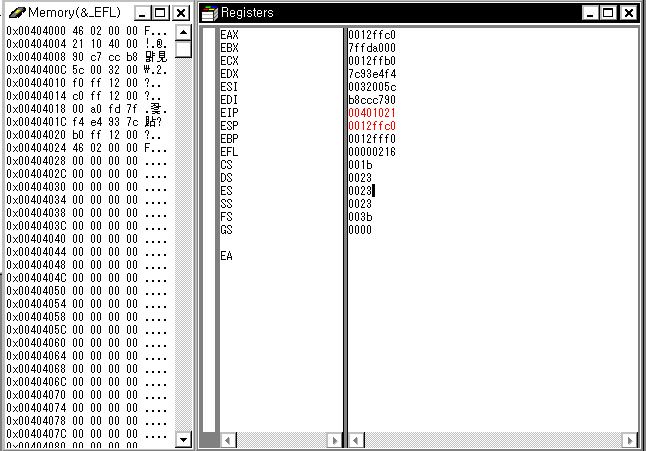Click register value 7ffda000
Image resolution: width=646 pixels, height=451 pixels.
372,48
